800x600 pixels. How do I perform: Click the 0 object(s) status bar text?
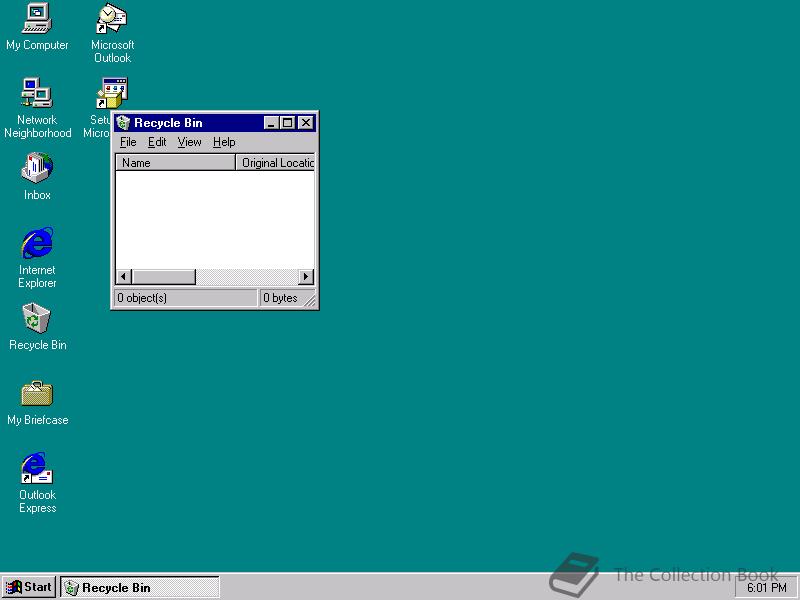click(x=142, y=298)
